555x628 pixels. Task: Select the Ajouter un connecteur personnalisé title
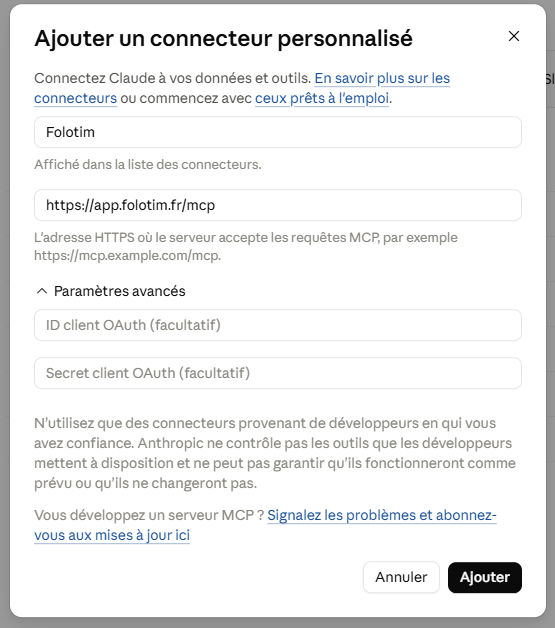coord(223,38)
